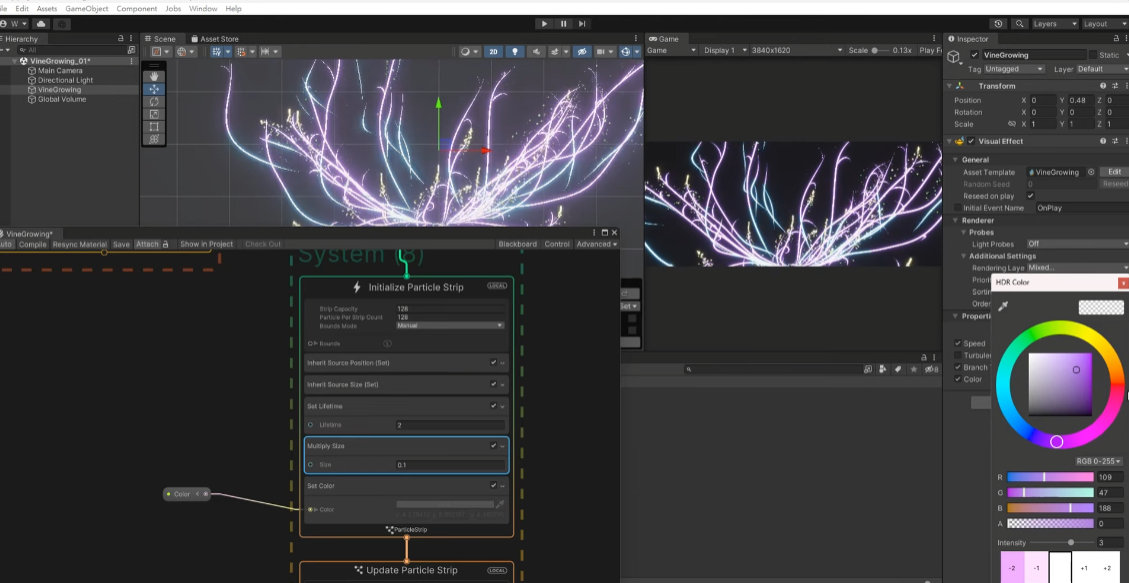
Task: Click the hierarchy search icon
Action: coord(23,50)
